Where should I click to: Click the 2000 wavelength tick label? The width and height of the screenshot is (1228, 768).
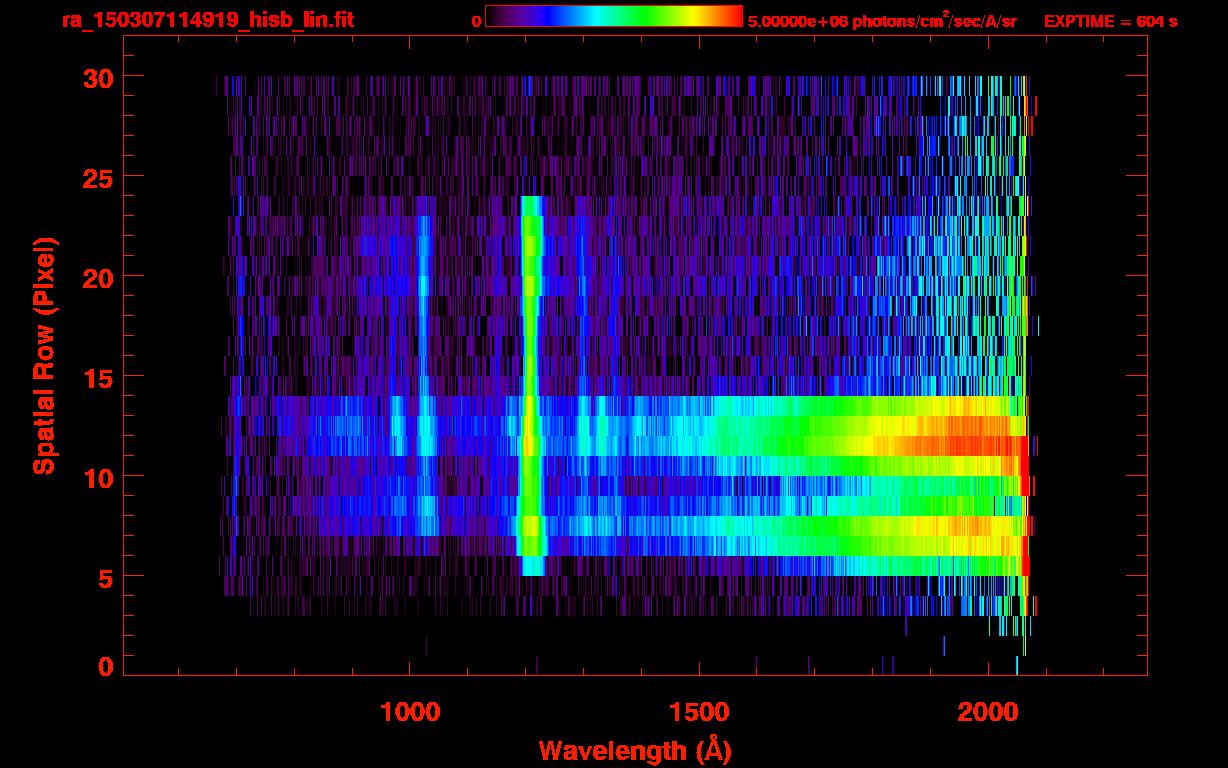[987, 712]
